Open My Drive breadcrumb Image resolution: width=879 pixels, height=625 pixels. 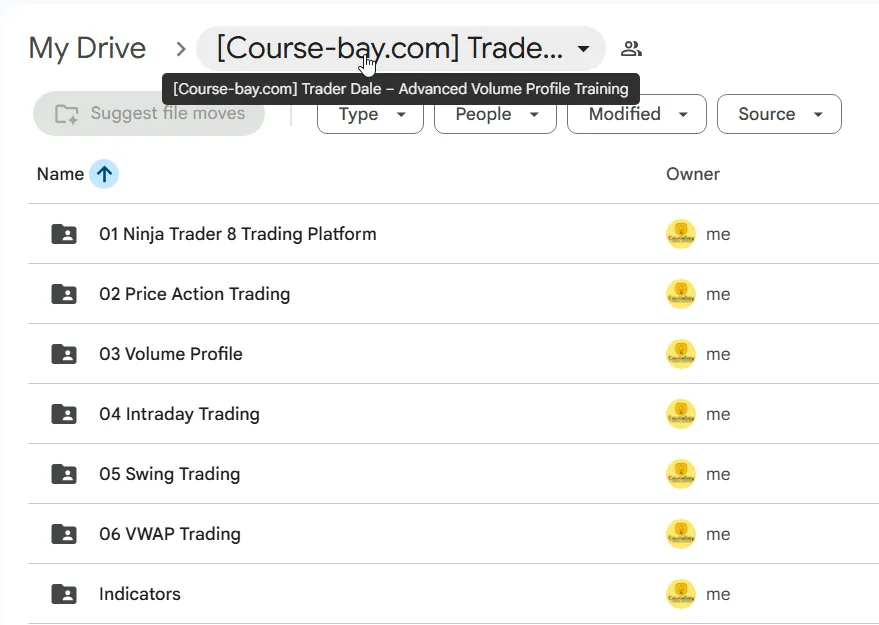tap(87, 48)
